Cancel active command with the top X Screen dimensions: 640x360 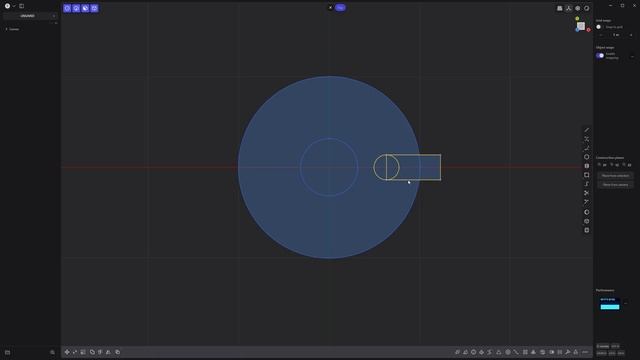[x=330, y=7]
